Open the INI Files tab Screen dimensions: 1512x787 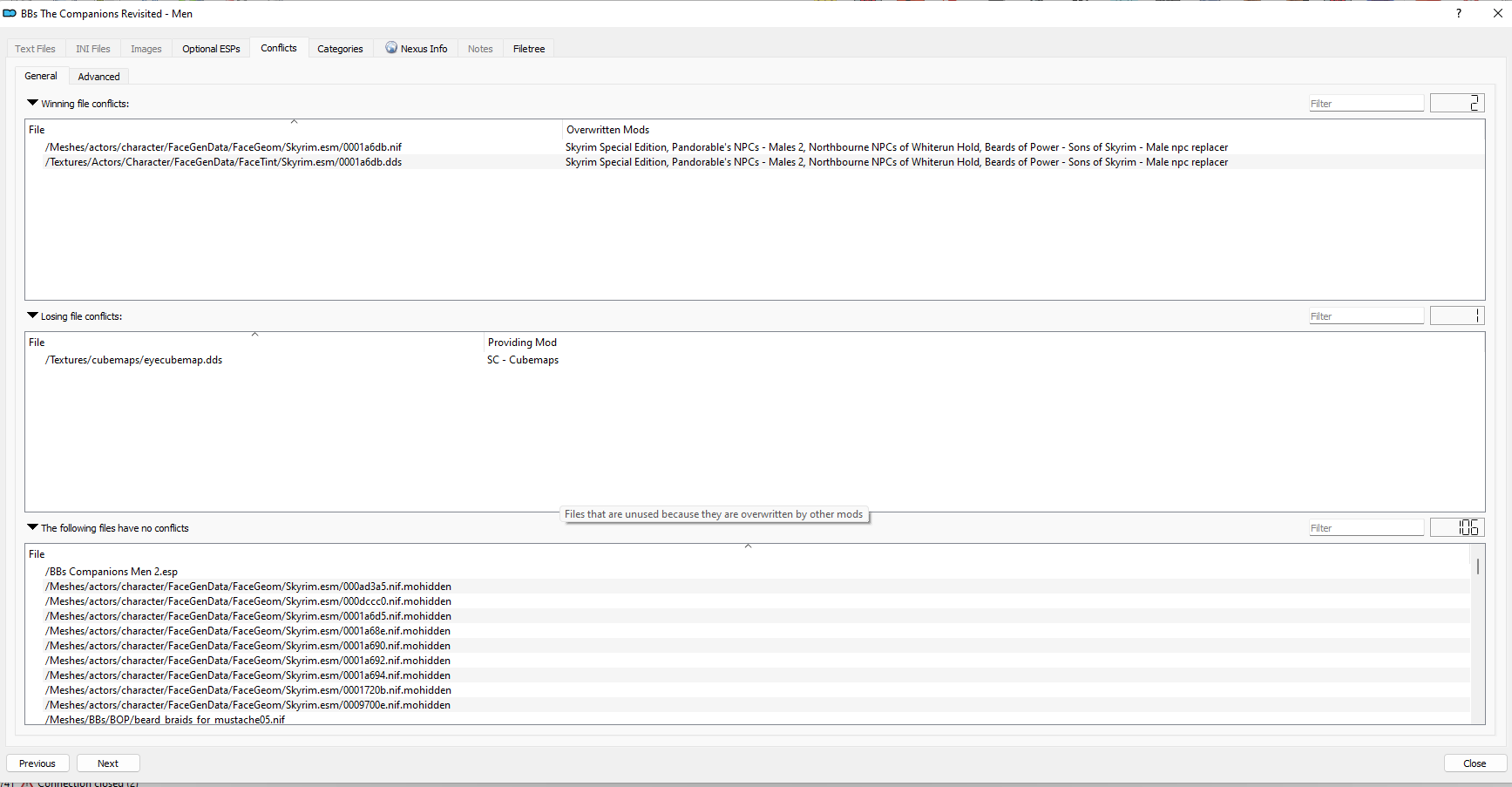coord(93,49)
